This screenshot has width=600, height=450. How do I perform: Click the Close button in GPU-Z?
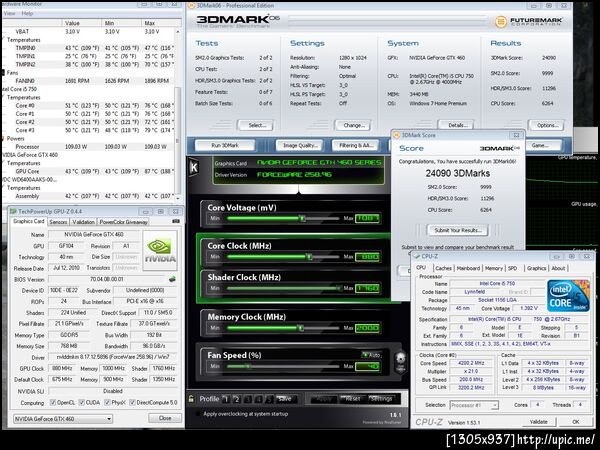(165, 418)
